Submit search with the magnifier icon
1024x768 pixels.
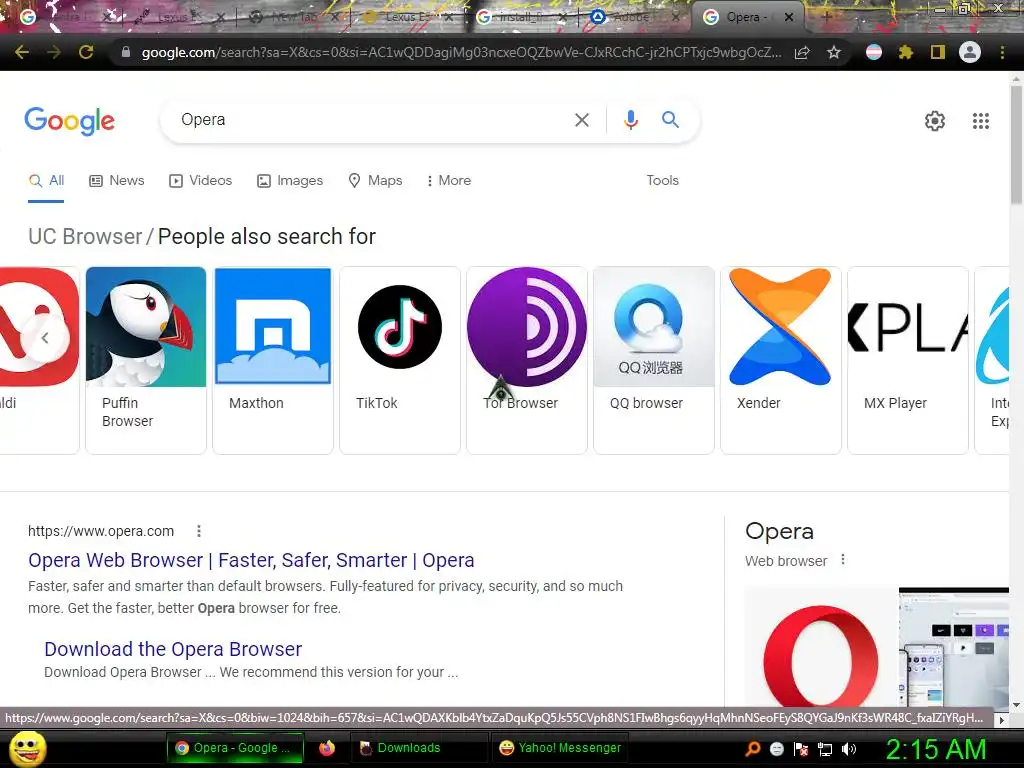click(x=670, y=120)
